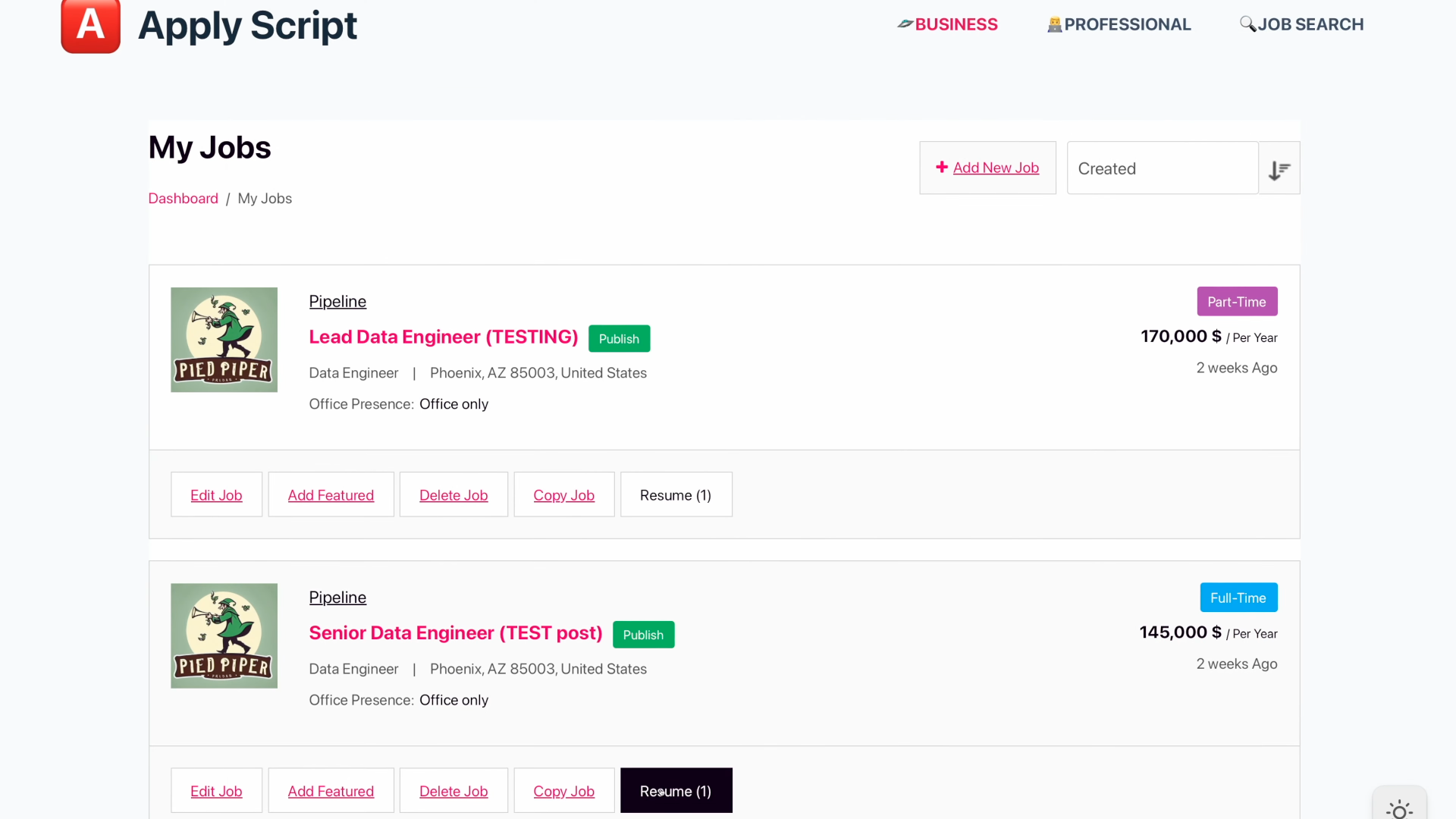Copy the Lead Data Engineer job
1456x819 pixels.
(563, 495)
